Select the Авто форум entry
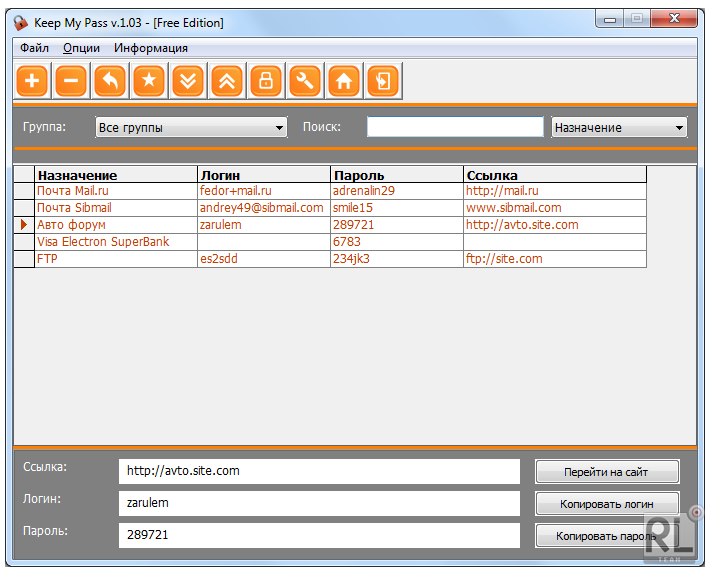712x572 pixels. click(x=116, y=225)
